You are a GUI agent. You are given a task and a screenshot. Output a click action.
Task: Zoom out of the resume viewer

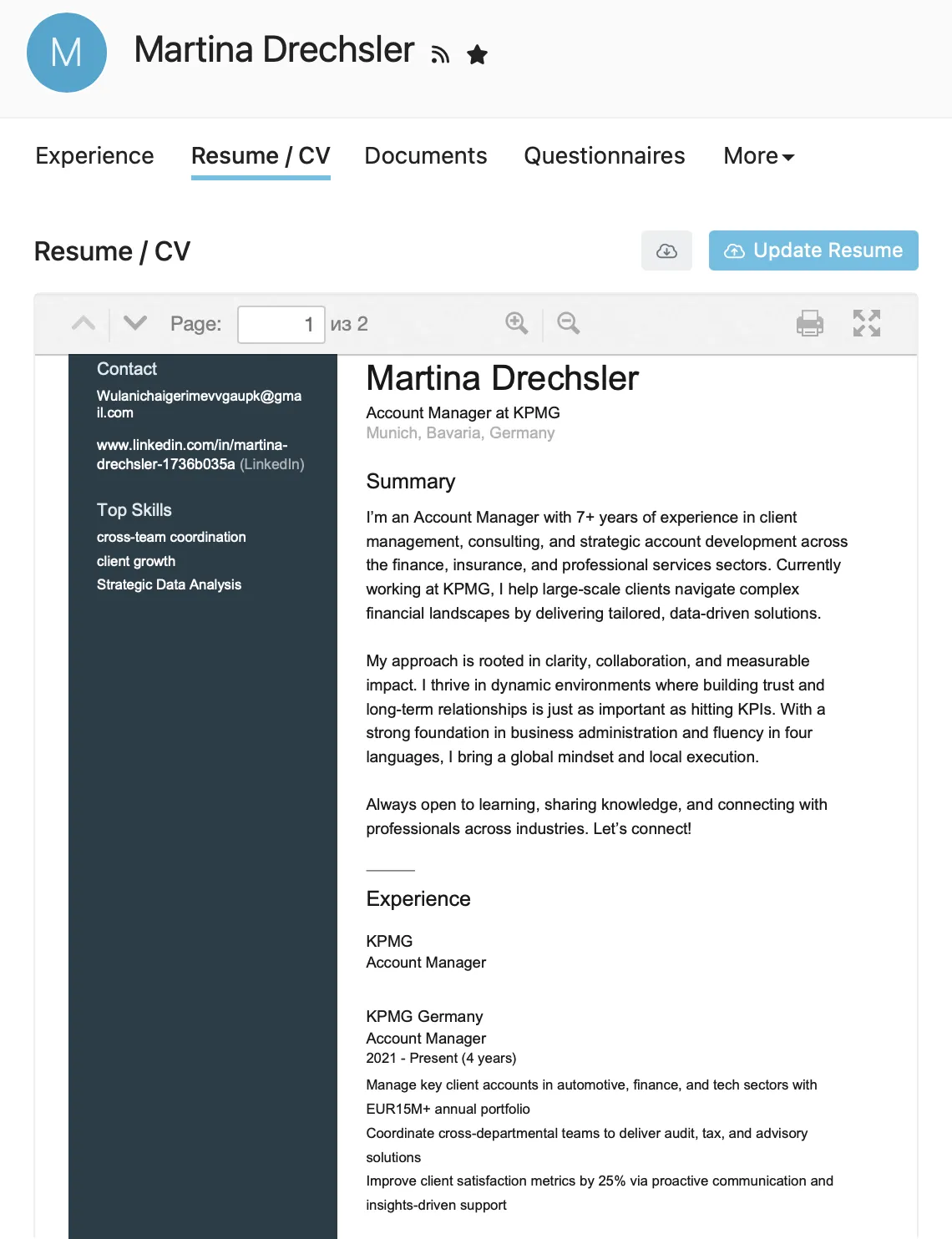click(569, 323)
